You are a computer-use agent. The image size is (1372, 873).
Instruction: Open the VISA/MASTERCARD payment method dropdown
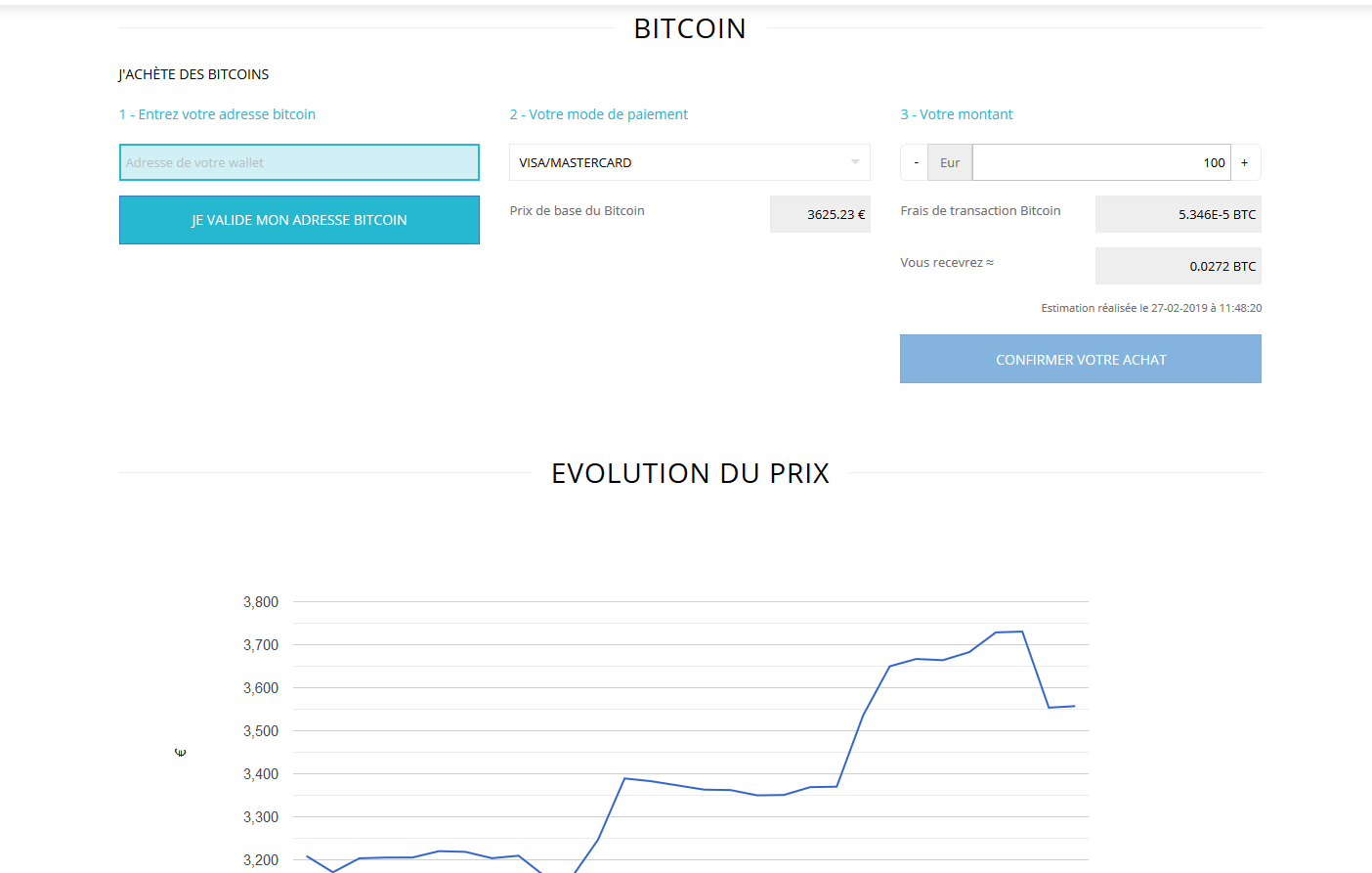pyautogui.click(x=689, y=162)
